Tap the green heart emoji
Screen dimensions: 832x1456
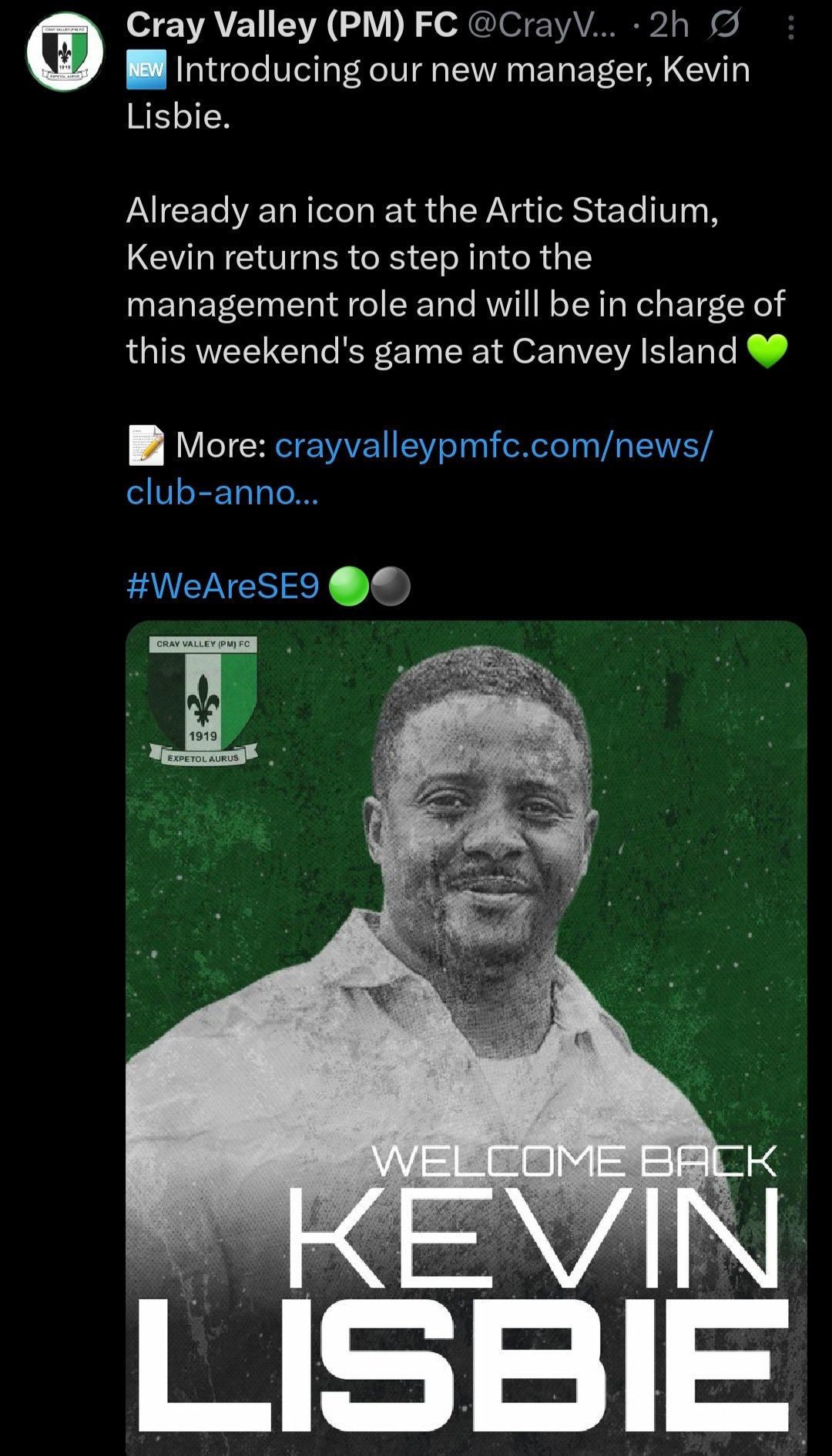[x=767, y=351]
